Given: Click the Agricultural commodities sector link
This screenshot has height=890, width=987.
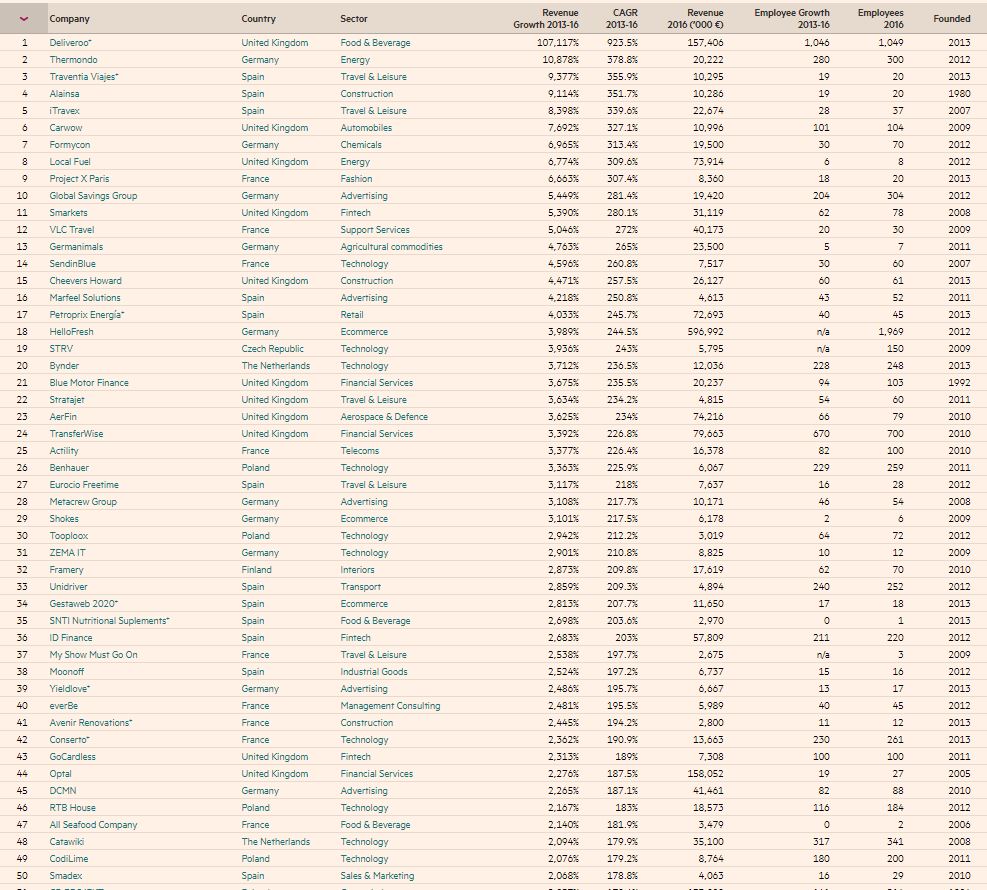Looking at the screenshot, I should (391, 247).
